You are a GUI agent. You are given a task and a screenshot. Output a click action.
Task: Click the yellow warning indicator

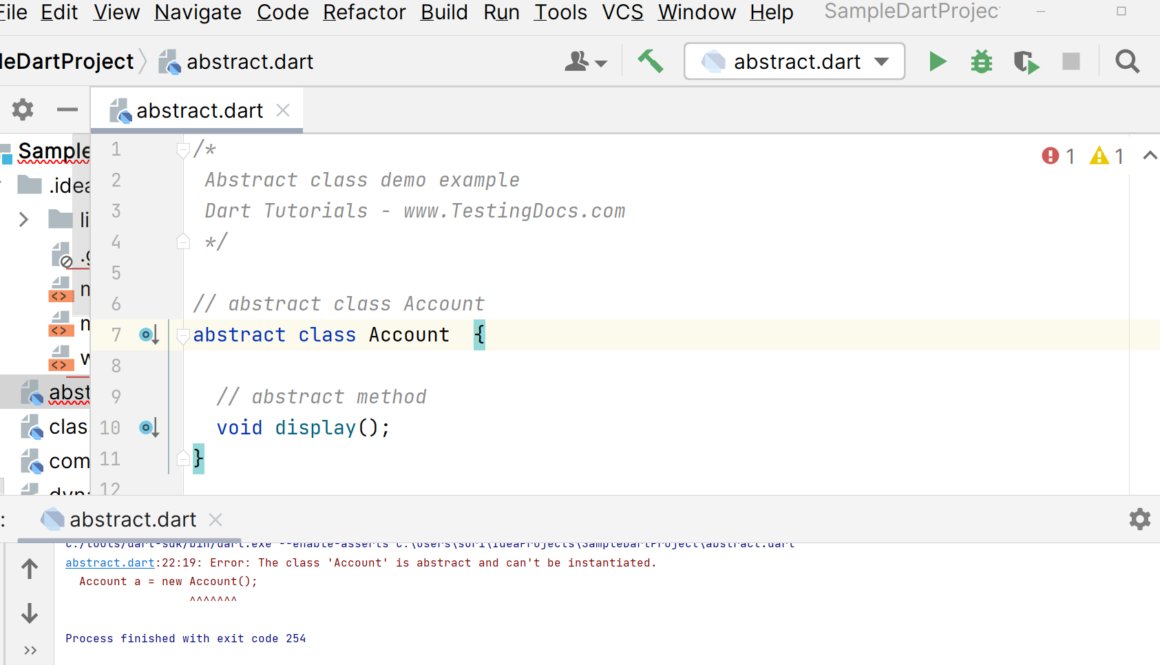(1107, 156)
